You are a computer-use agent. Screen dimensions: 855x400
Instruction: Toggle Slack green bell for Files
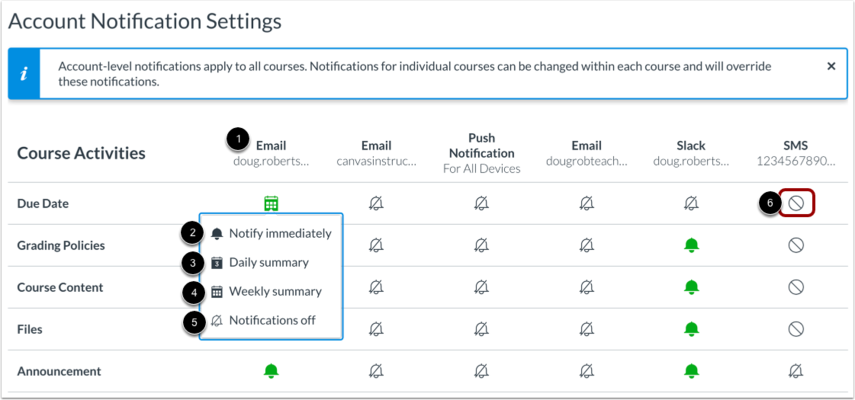(691, 329)
